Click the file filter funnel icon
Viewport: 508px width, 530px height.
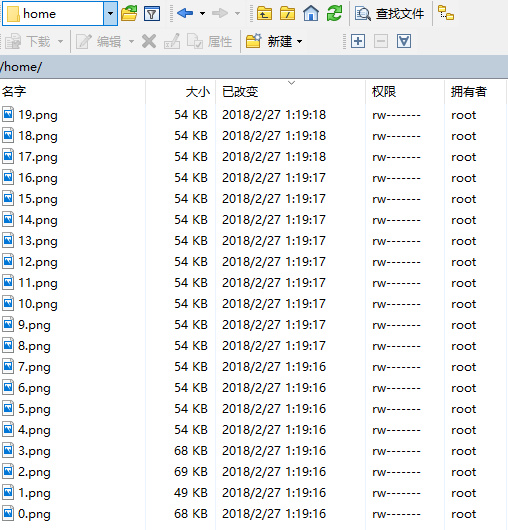[152, 14]
